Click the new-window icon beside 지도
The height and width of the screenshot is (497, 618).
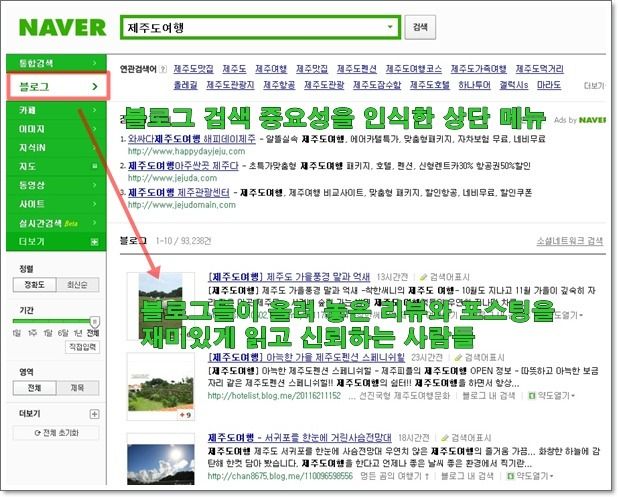[95, 166]
